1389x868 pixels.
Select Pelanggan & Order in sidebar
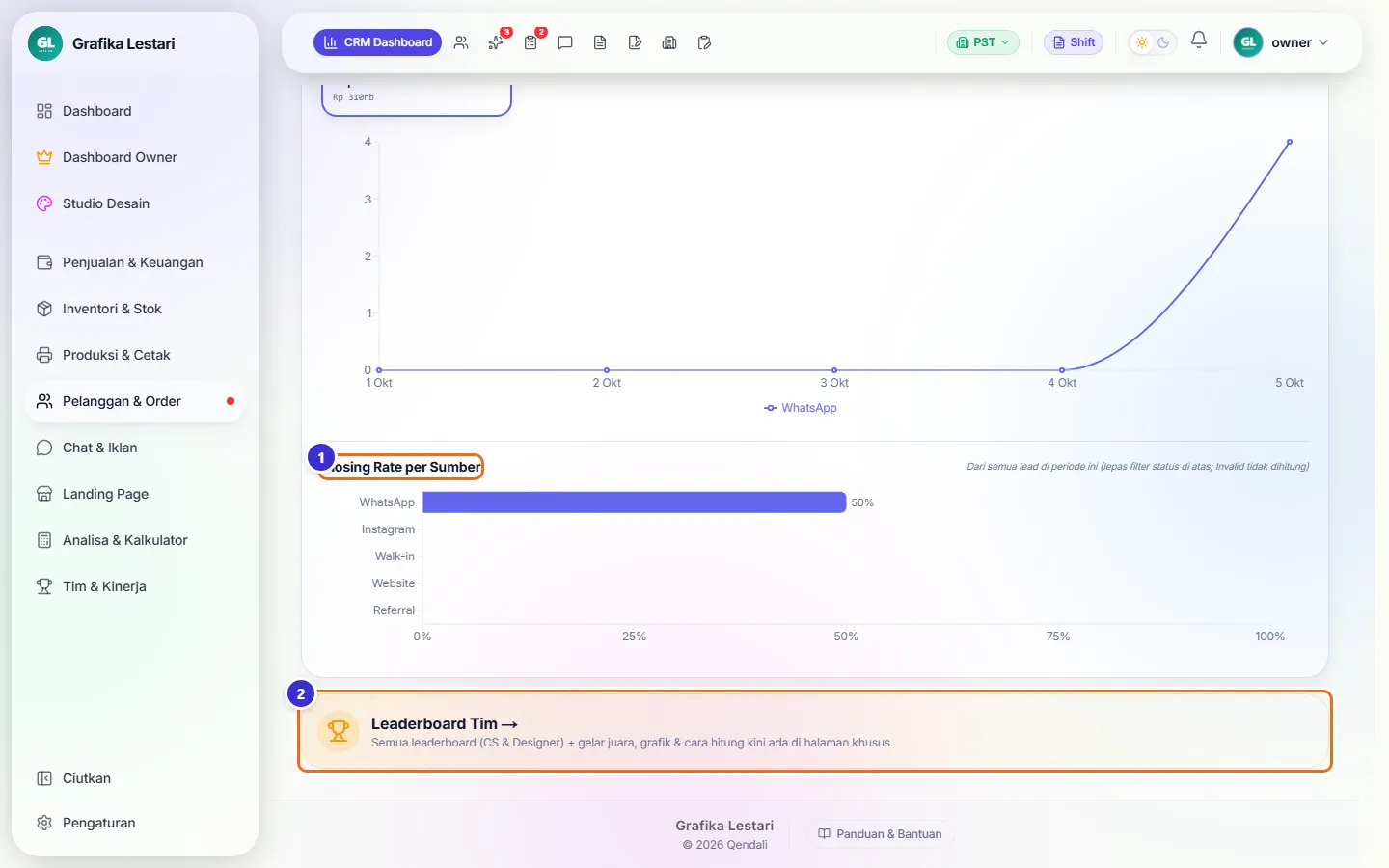pos(135,401)
